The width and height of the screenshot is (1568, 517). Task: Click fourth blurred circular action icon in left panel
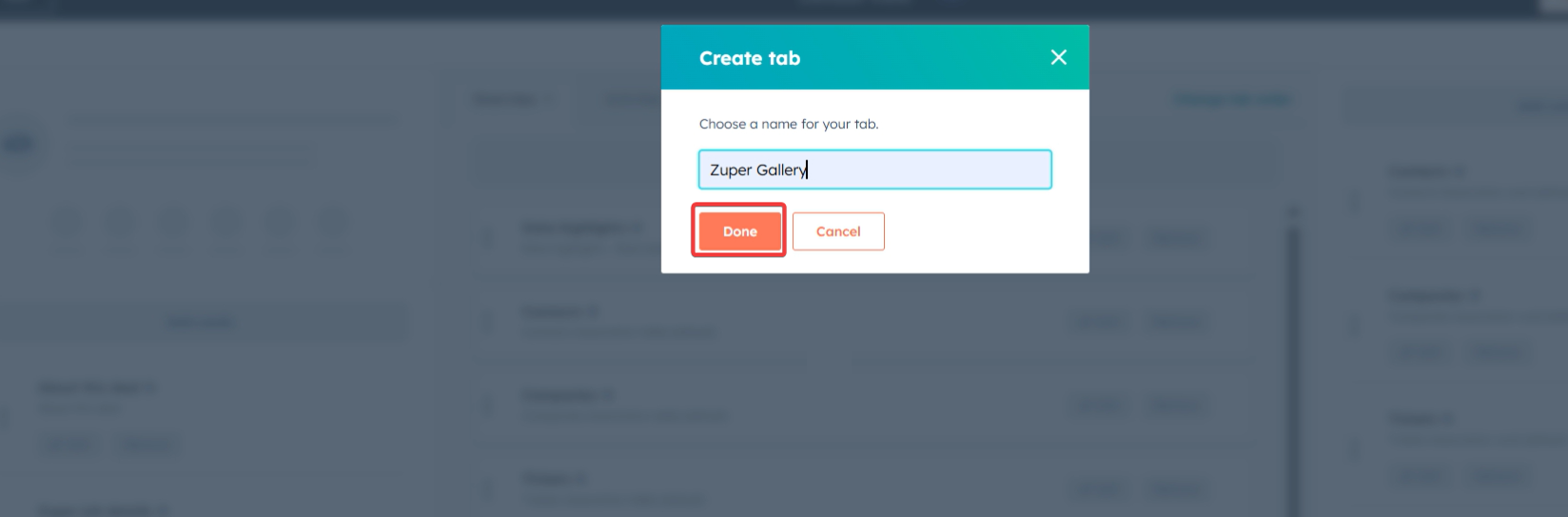[x=226, y=224]
